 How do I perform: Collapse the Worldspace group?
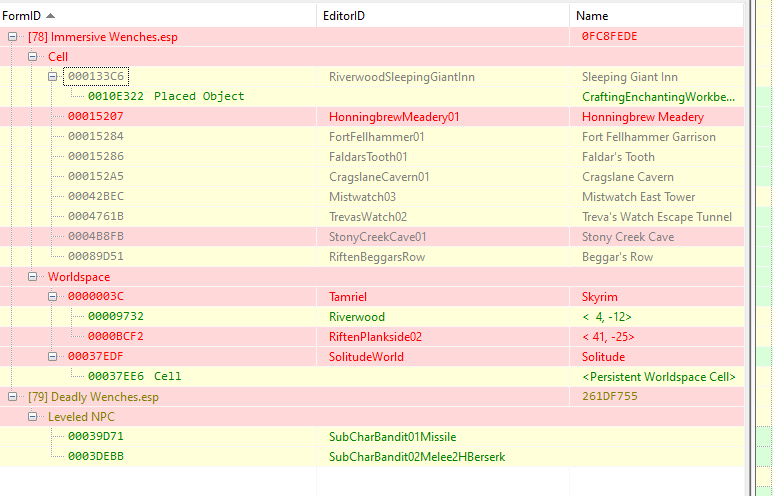33,277
